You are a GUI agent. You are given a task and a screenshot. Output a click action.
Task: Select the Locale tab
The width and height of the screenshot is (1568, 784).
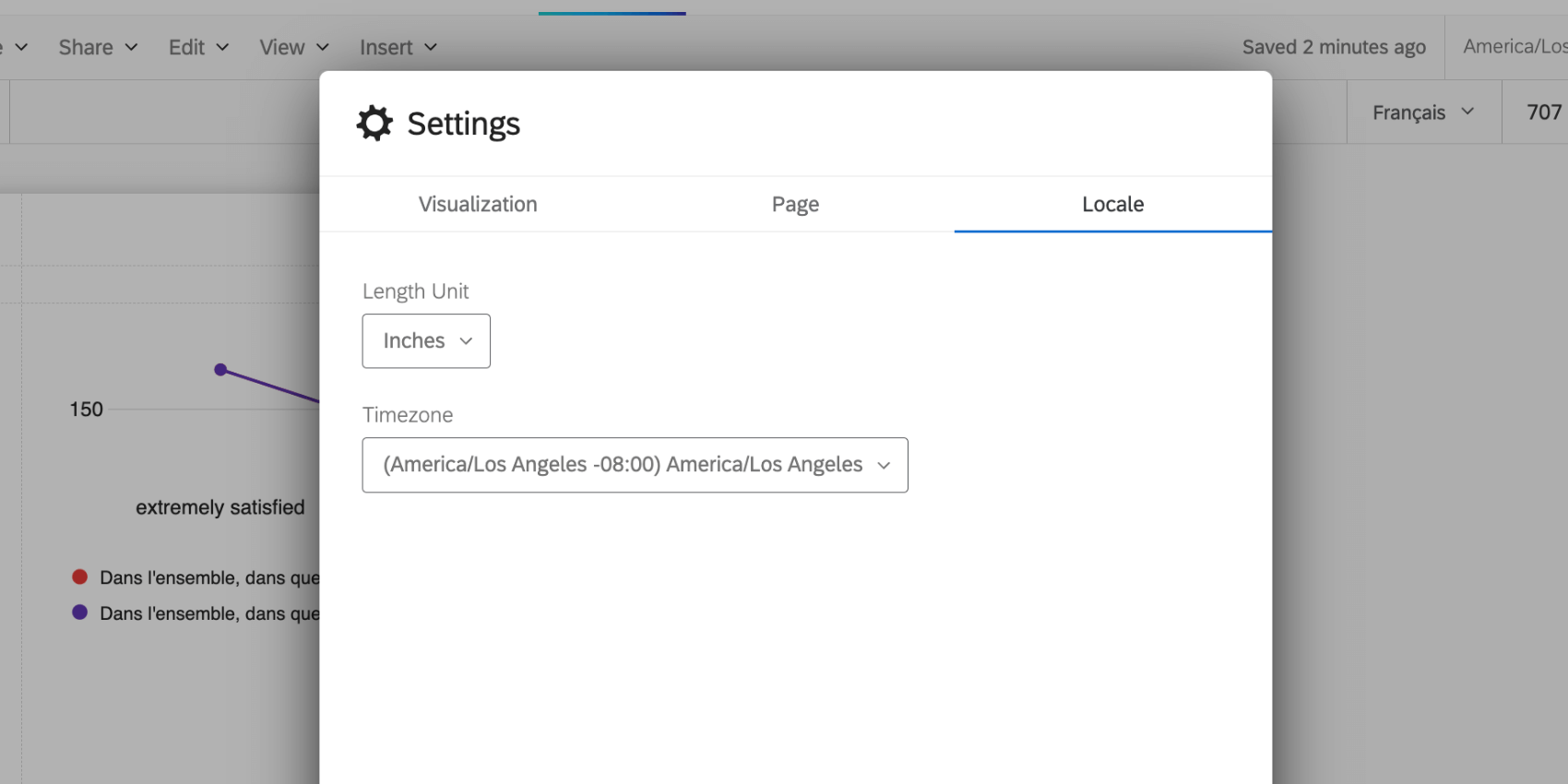click(1112, 204)
